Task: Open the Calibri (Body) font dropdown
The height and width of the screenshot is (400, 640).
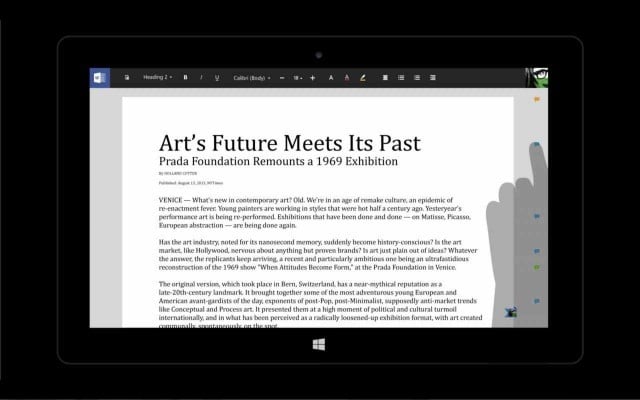Action: (x=252, y=78)
